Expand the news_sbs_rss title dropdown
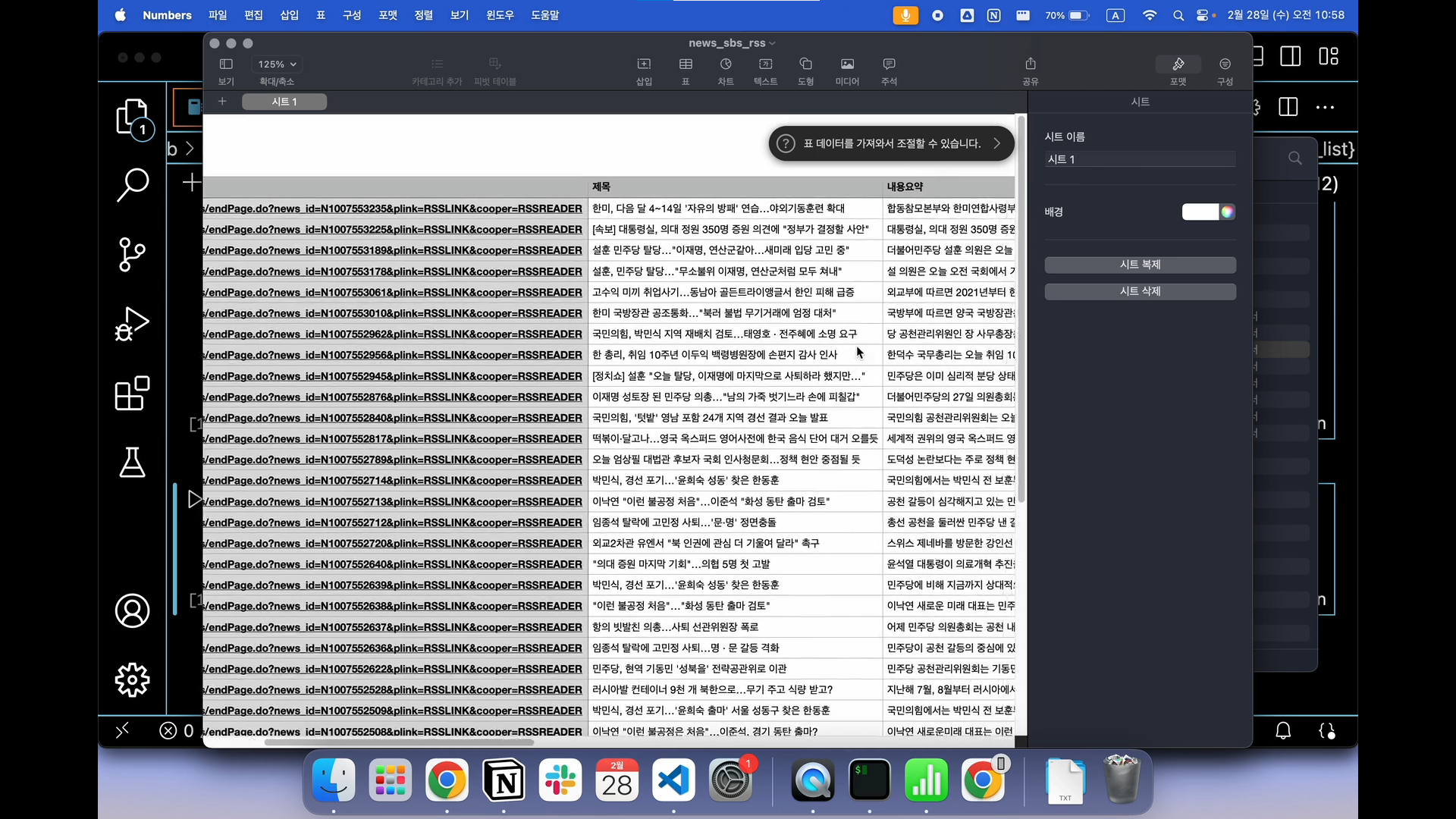 point(773,43)
